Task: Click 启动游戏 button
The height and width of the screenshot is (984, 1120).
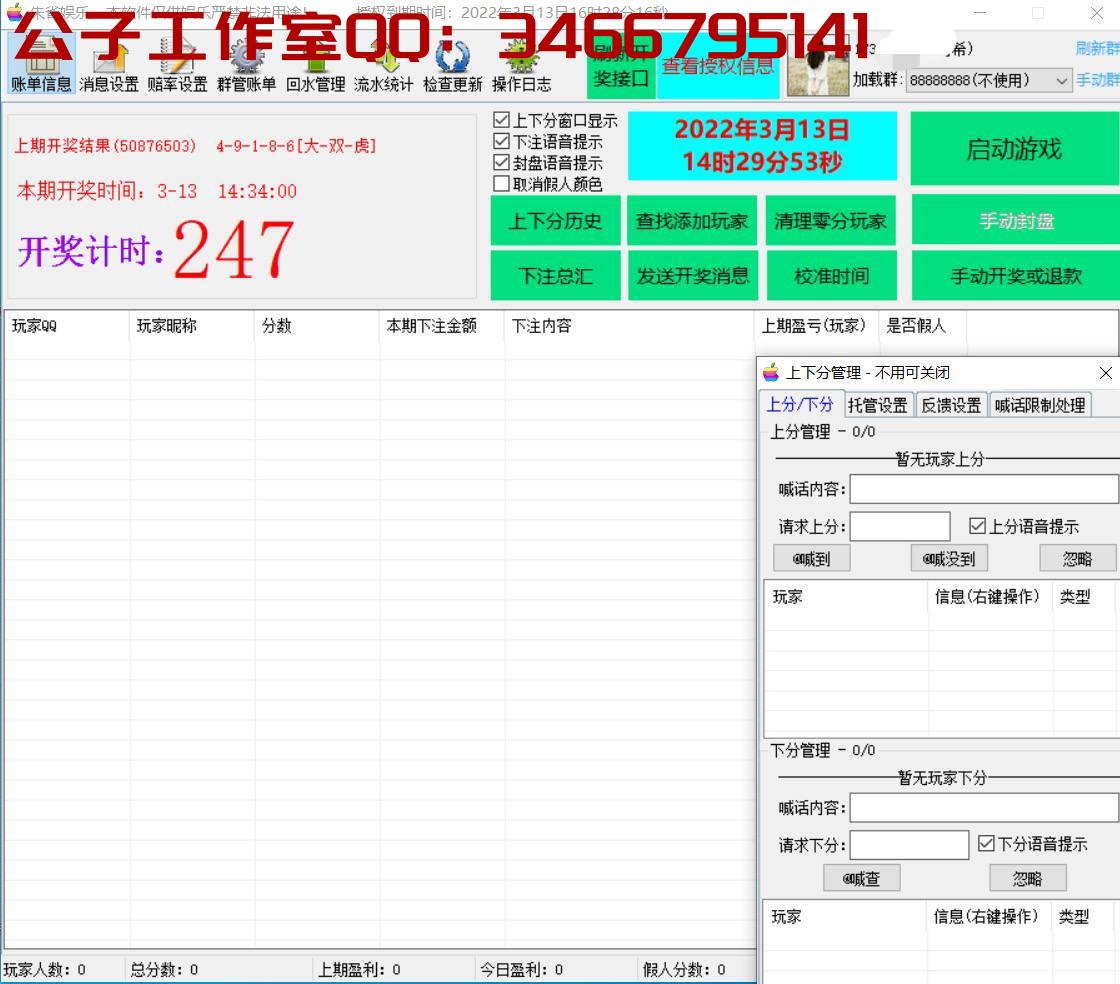Action: tap(1015, 149)
